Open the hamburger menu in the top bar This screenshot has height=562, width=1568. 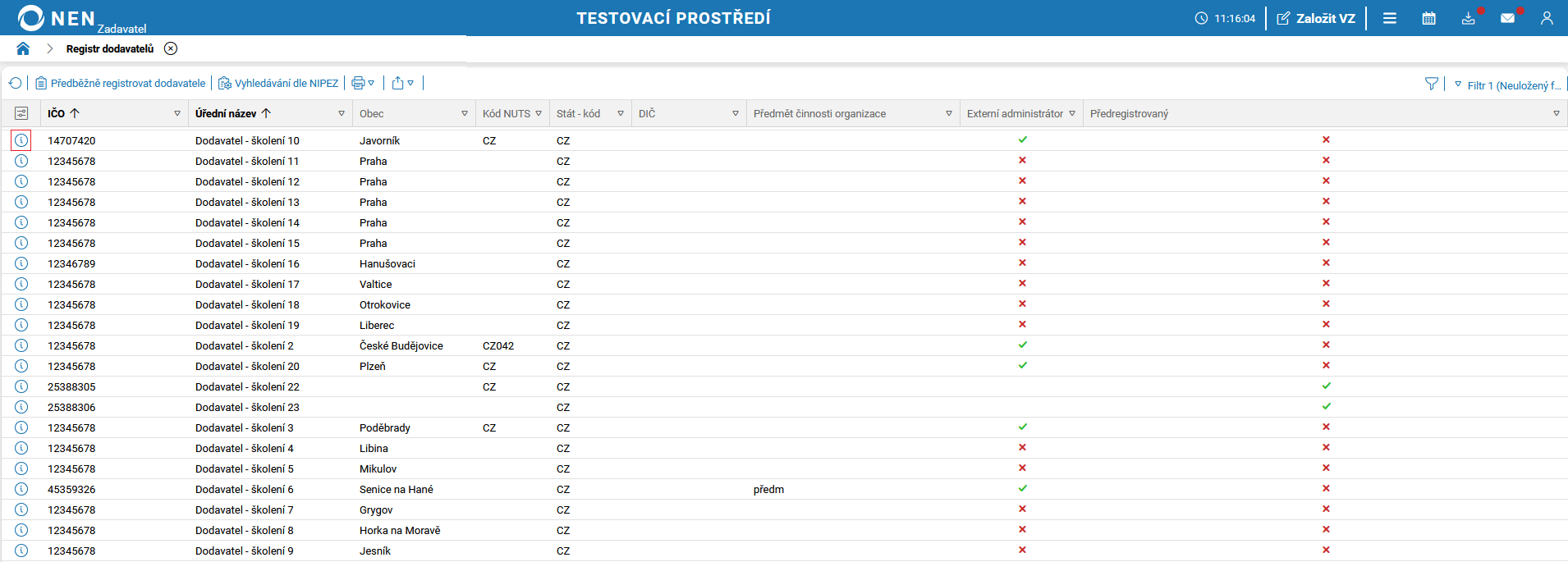pos(1390,17)
